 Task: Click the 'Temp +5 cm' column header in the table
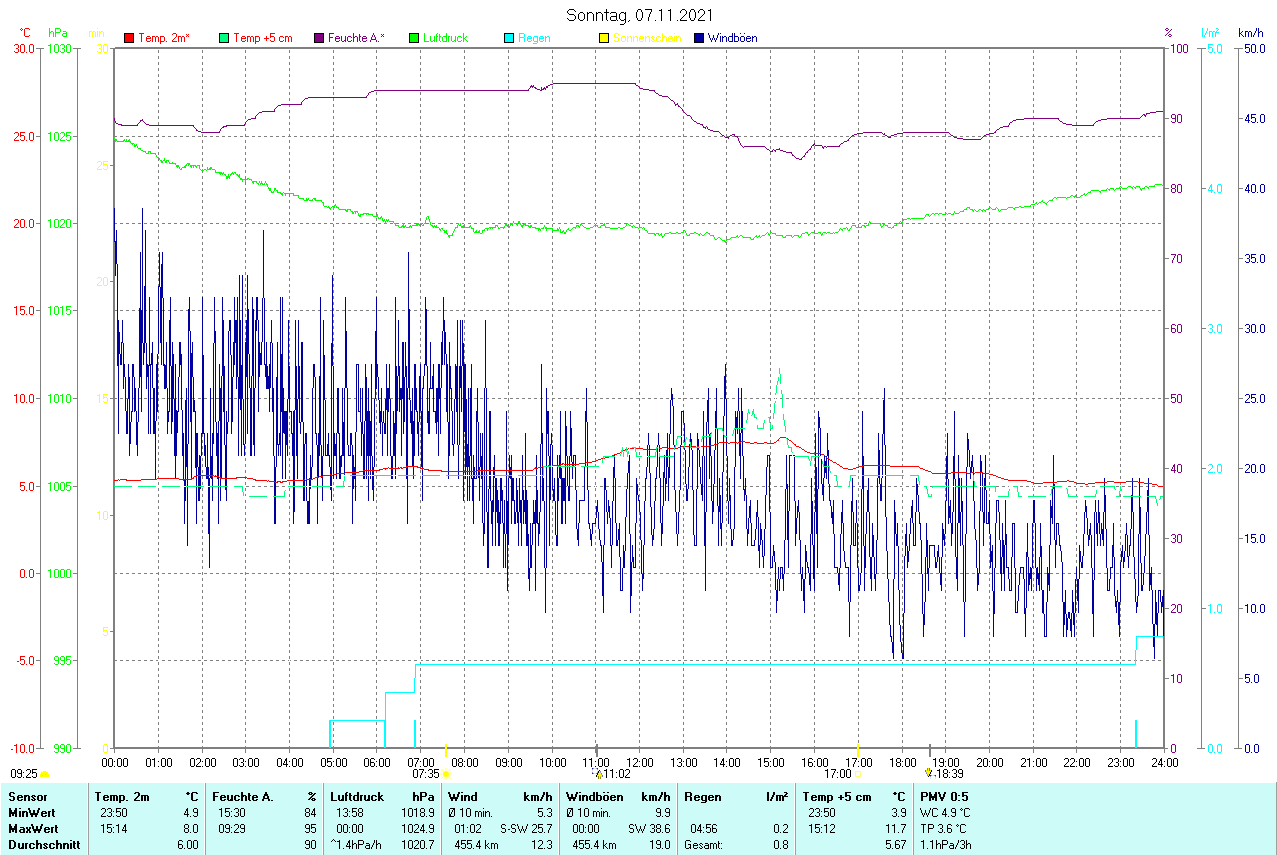pos(835,797)
